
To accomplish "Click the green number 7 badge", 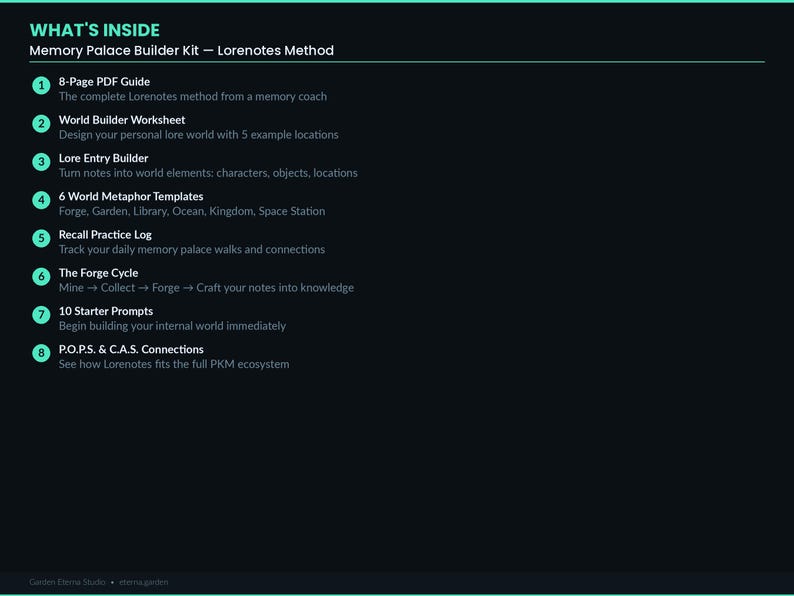I will 41,314.
